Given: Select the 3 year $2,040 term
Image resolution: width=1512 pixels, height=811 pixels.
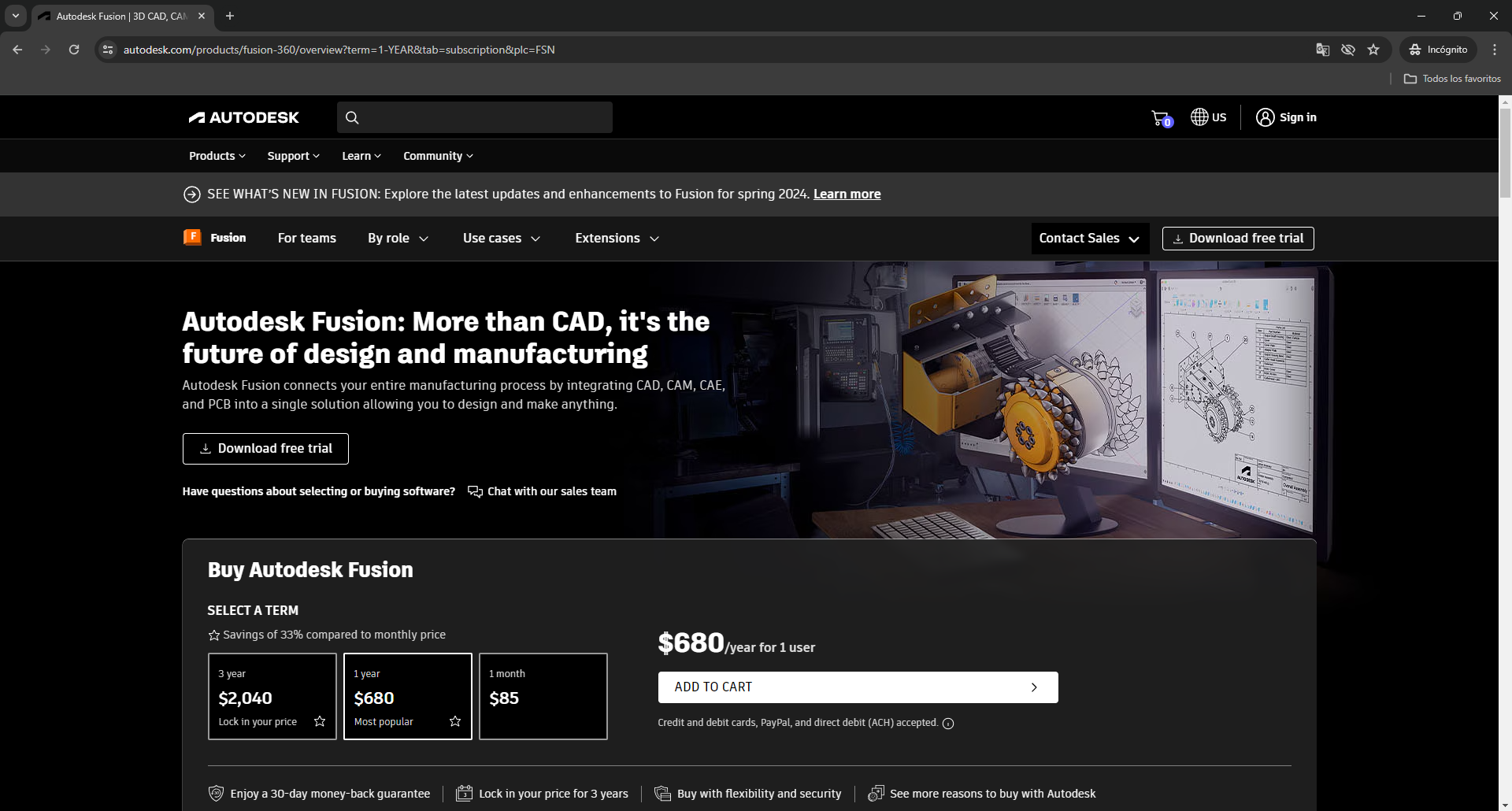Looking at the screenshot, I should tap(272, 696).
